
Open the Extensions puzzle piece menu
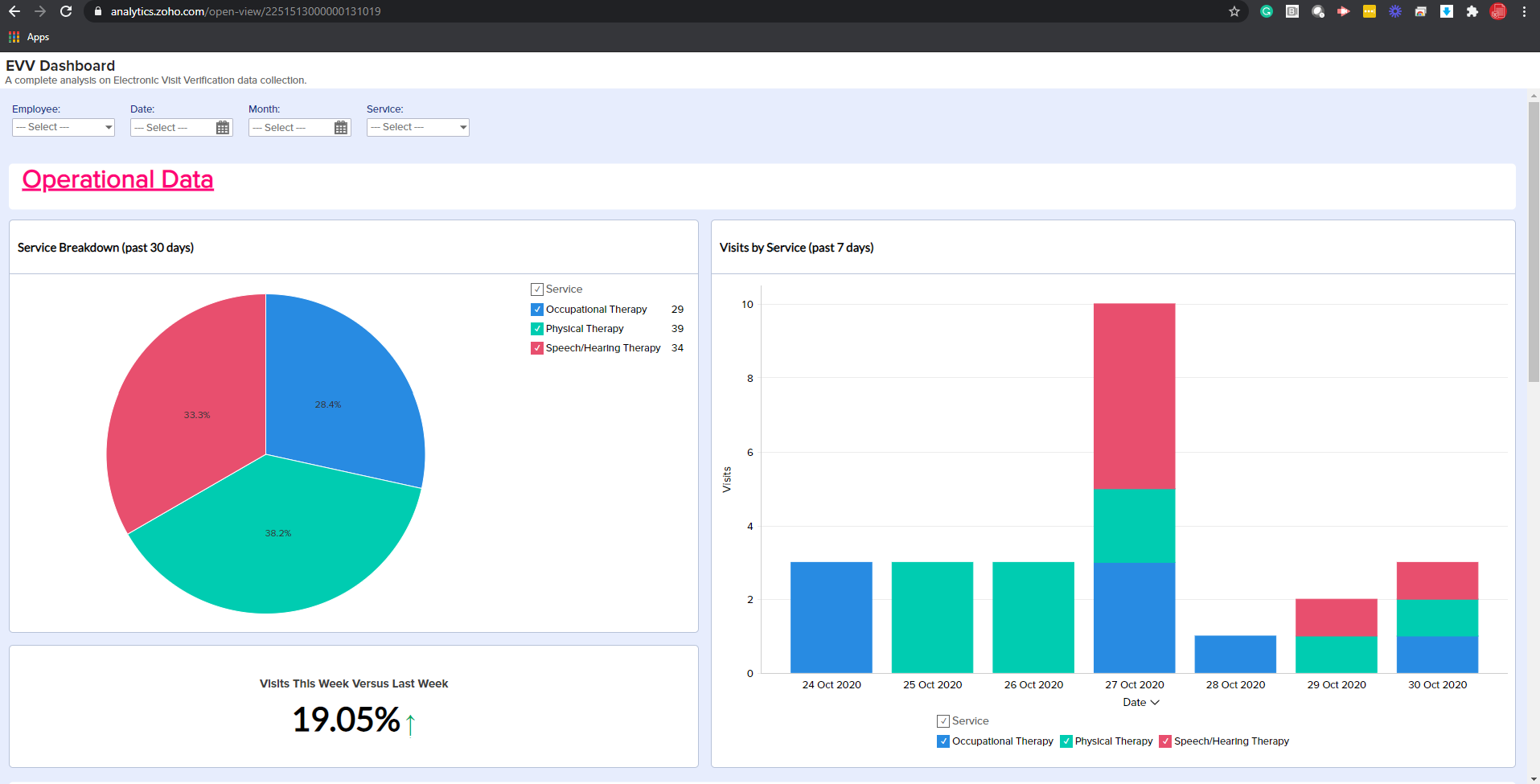1472,11
